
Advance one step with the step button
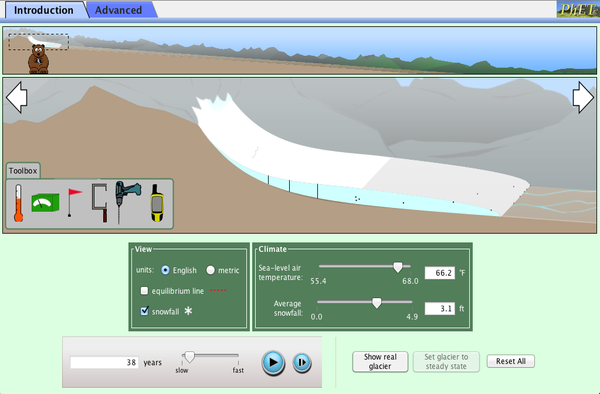coord(302,362)
